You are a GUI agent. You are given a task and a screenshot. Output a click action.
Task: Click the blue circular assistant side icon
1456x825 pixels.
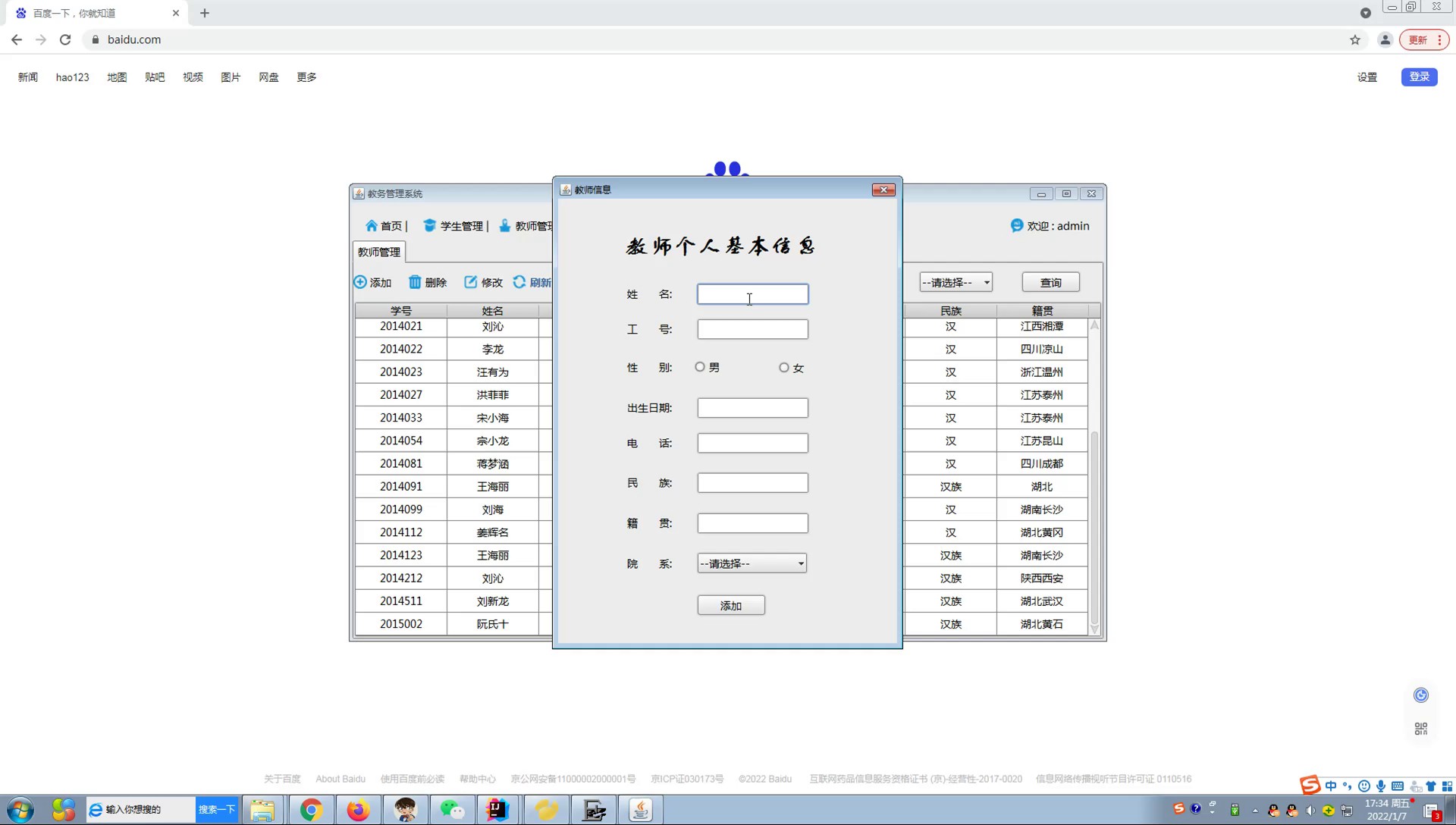pyautogui.click(x=1421, y=695)
